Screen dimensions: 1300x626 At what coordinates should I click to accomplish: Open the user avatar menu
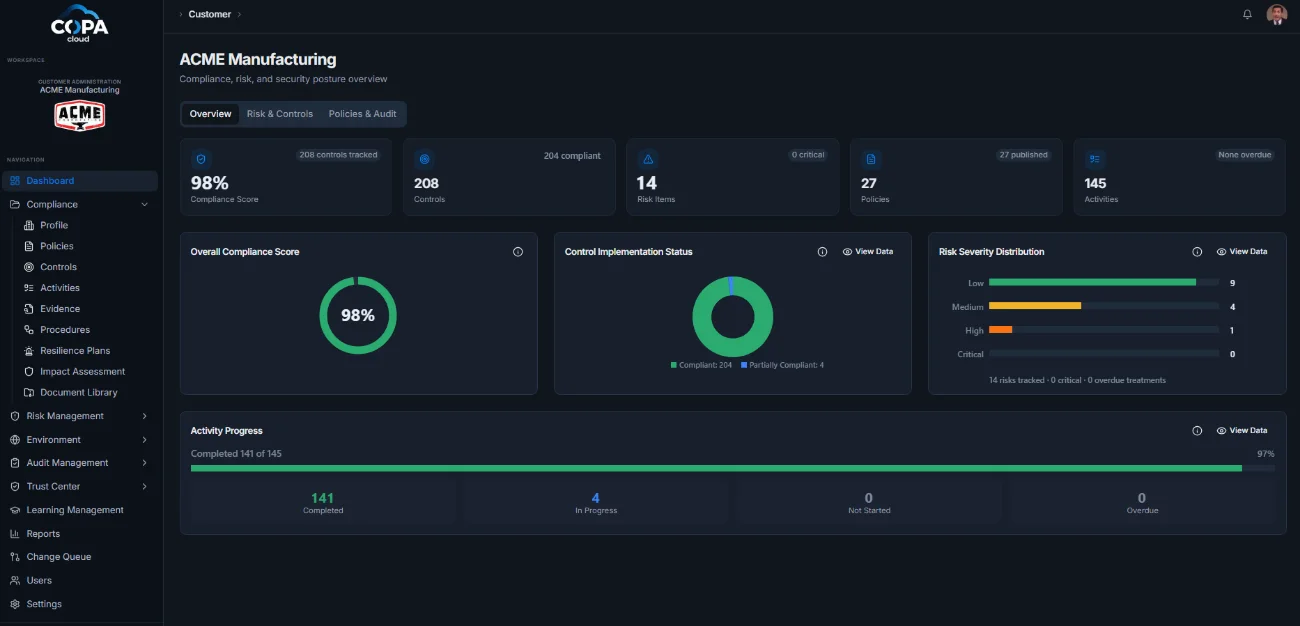(1276, 14)
